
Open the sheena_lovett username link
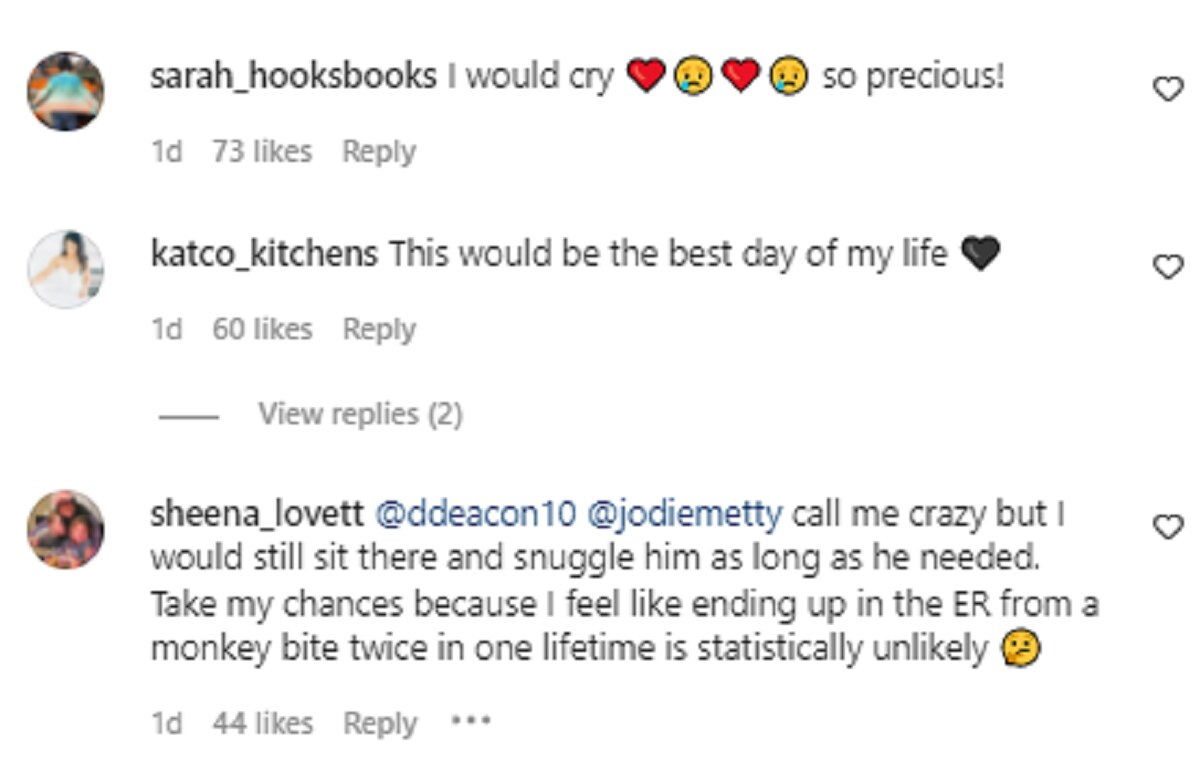click(255, 515)
